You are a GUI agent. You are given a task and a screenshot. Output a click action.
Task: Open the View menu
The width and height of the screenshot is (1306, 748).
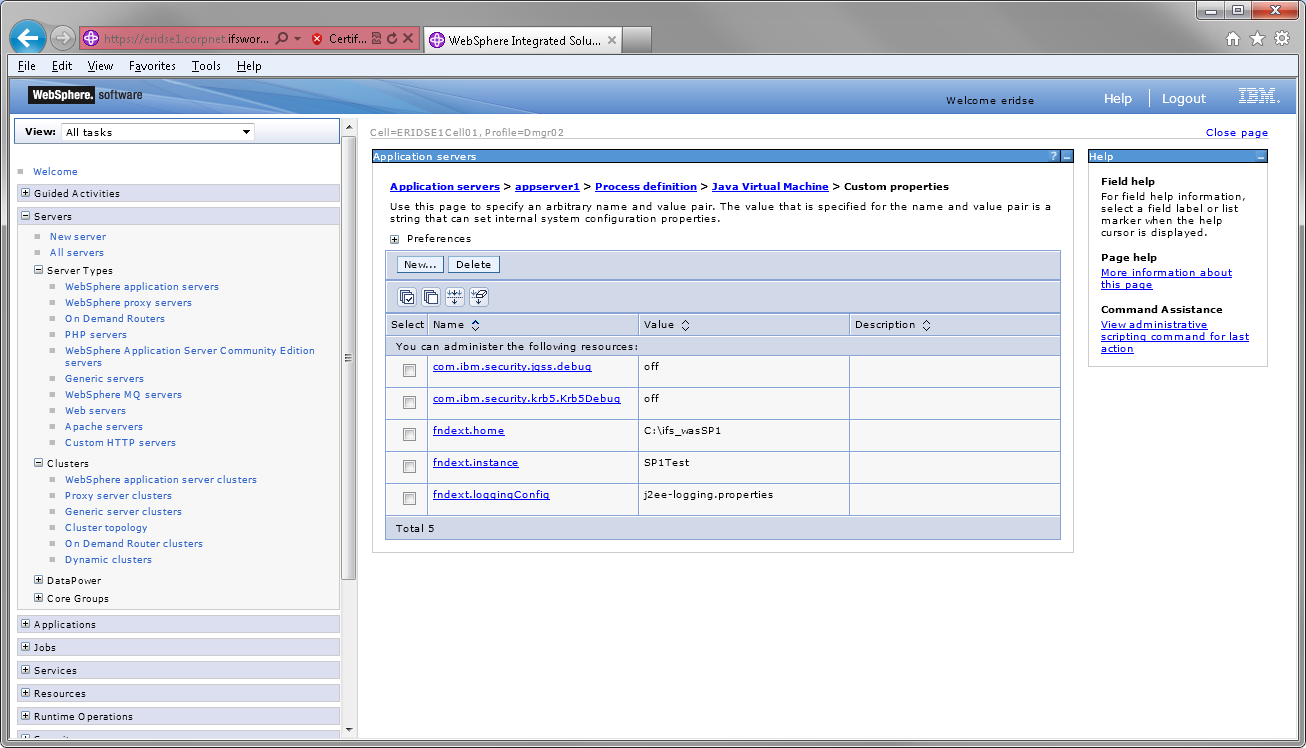[x=100, y=66]
